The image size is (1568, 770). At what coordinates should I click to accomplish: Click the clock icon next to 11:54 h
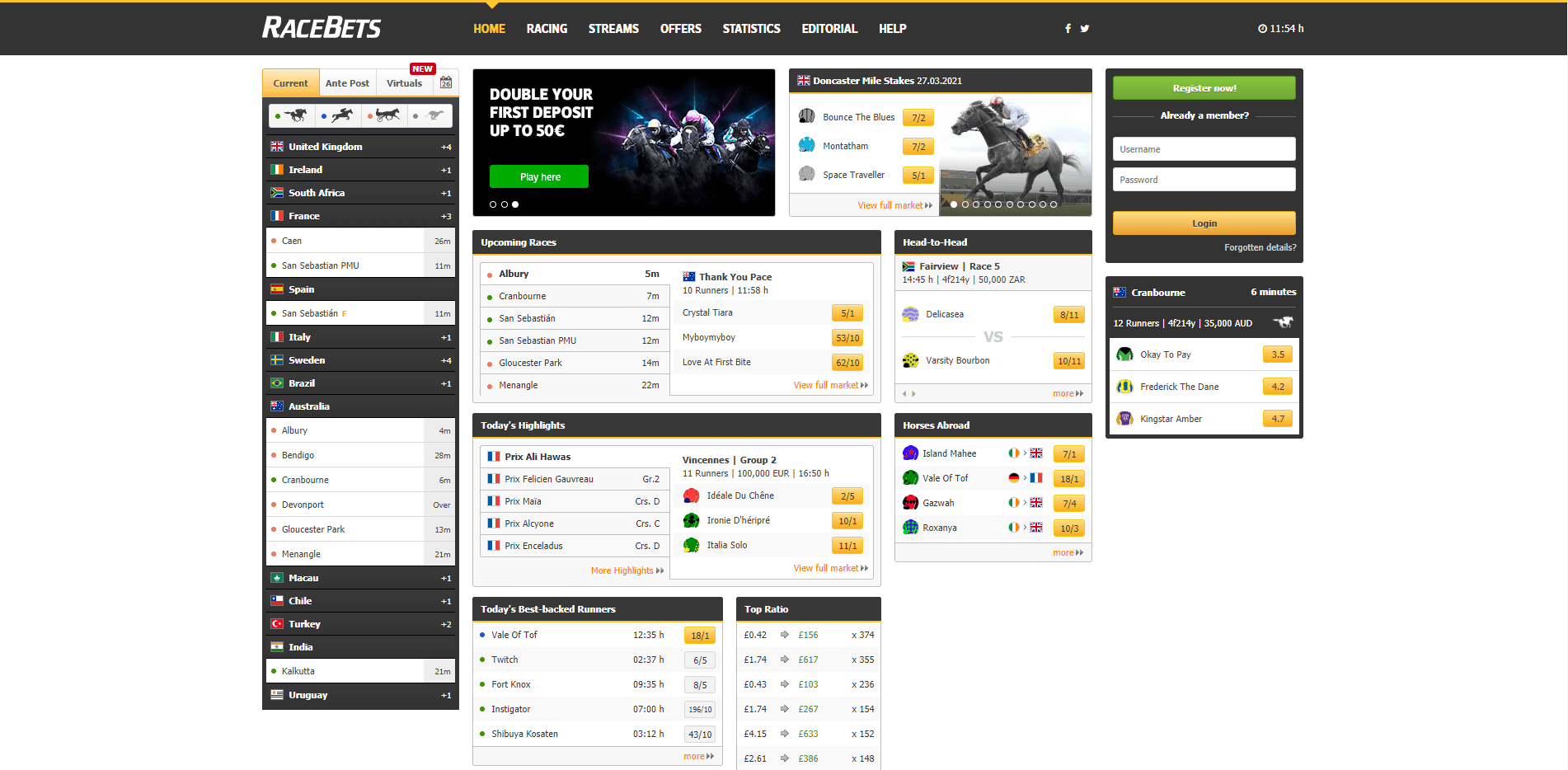tap(1262, 29)
